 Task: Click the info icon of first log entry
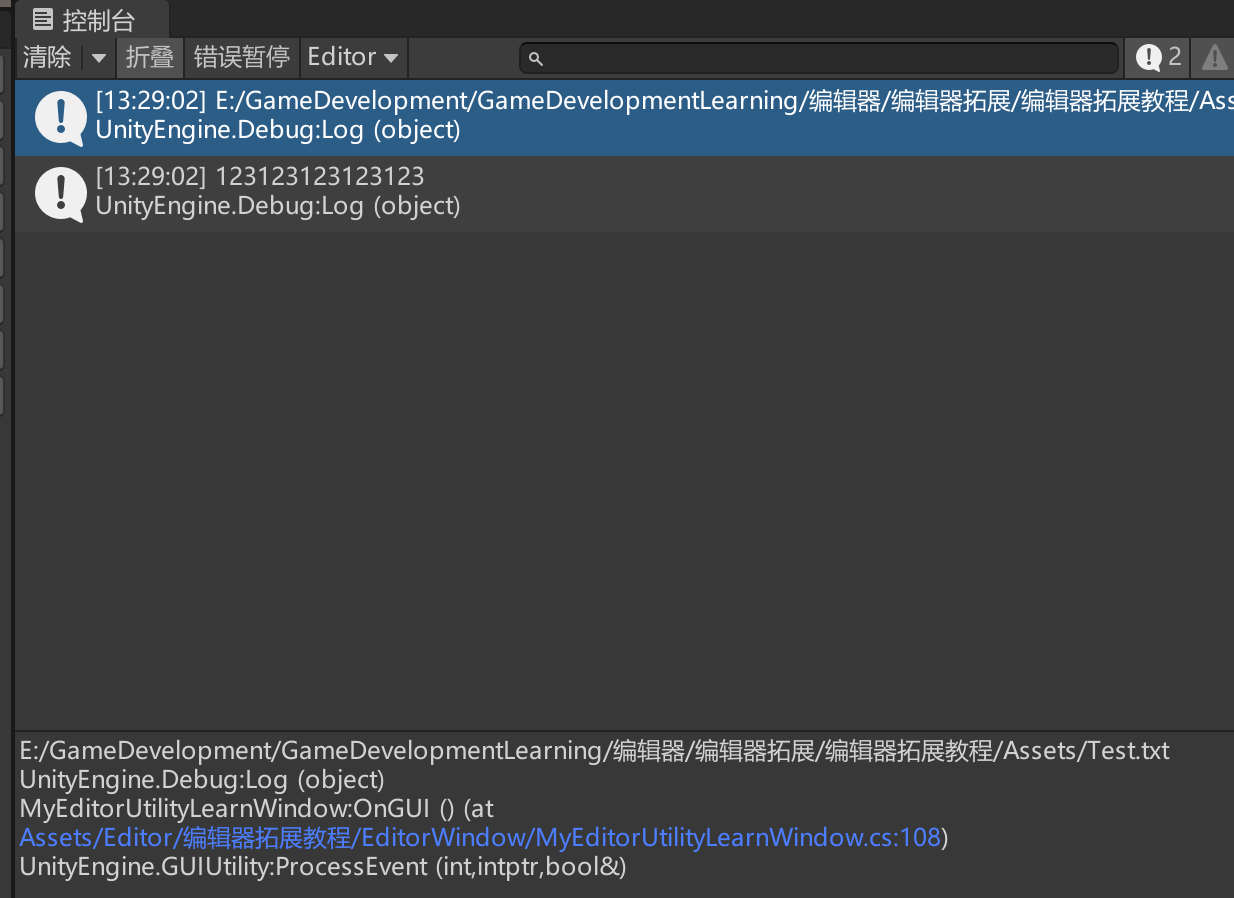click(x=61, y=118)
